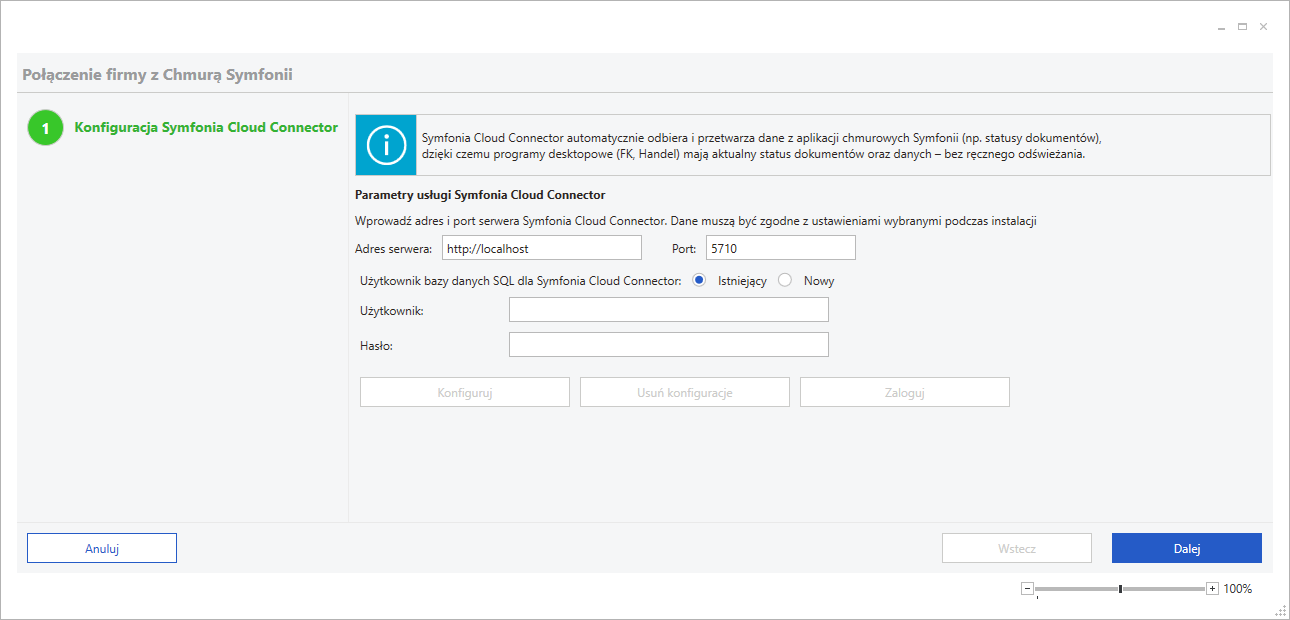Click the blue info icon in the banner
Screen dimensions: 1290x620
386,145
